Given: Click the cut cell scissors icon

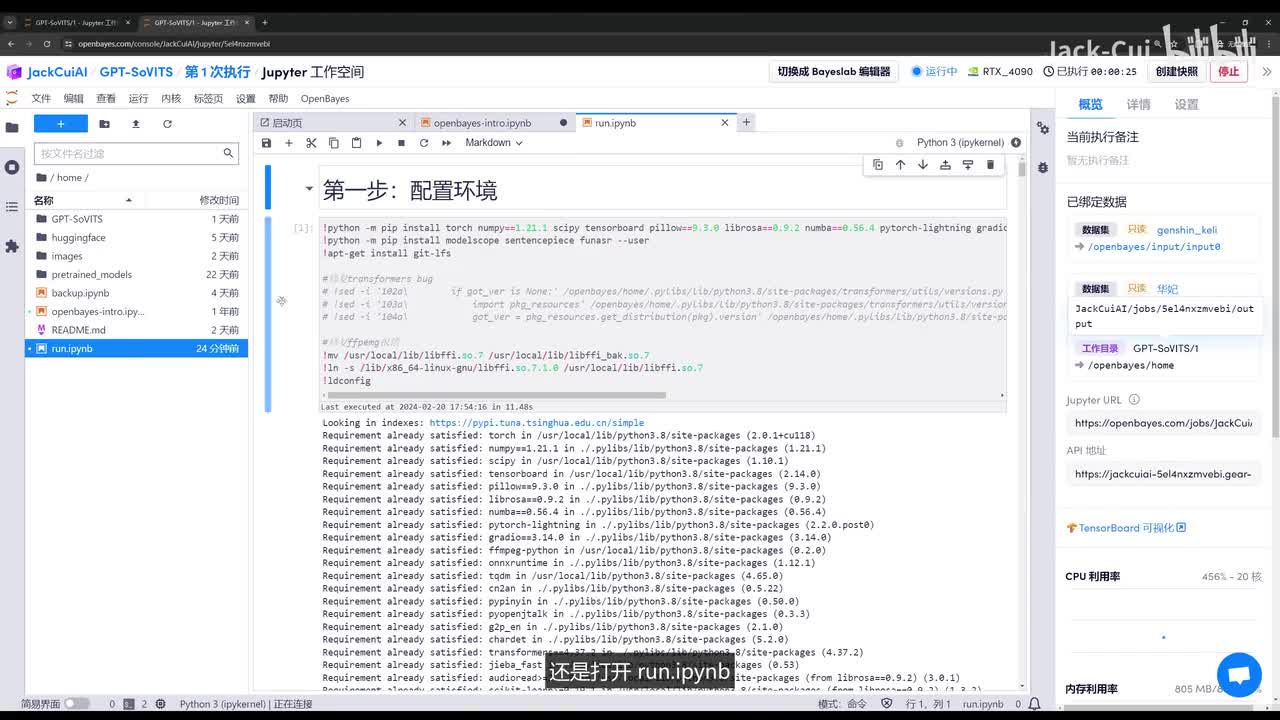Looking at the screenshot, I should point(311,143).
